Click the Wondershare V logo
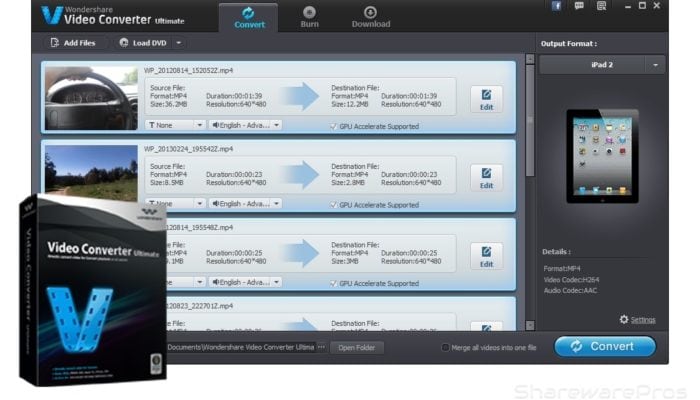 click(x=52, y=15)
